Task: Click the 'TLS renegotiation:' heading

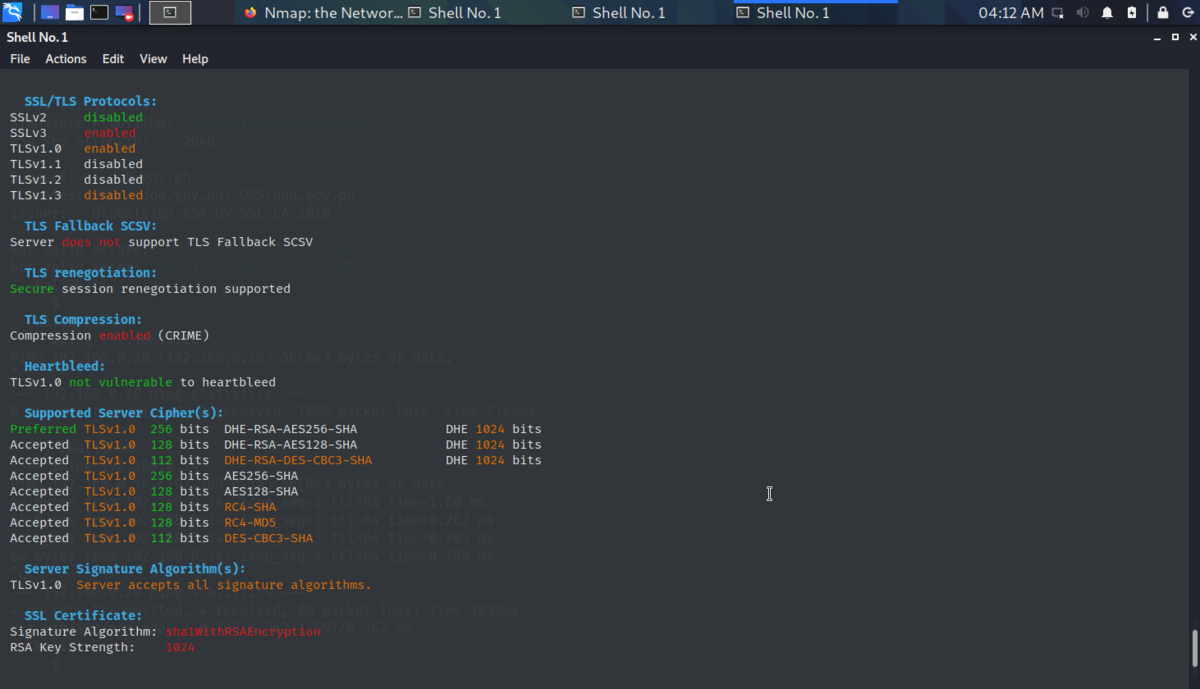Action: pyautogui.click(x=91, y=273)
